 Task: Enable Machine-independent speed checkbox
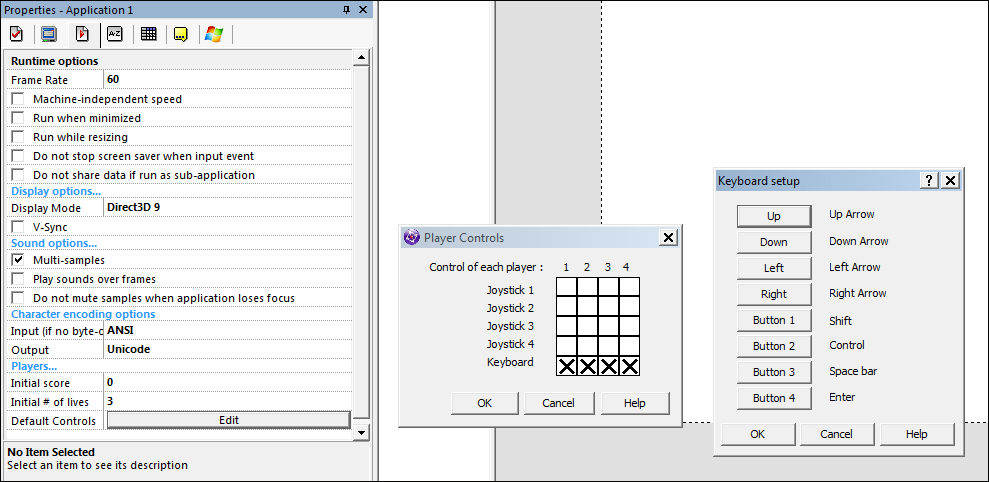tap(18, 99)
